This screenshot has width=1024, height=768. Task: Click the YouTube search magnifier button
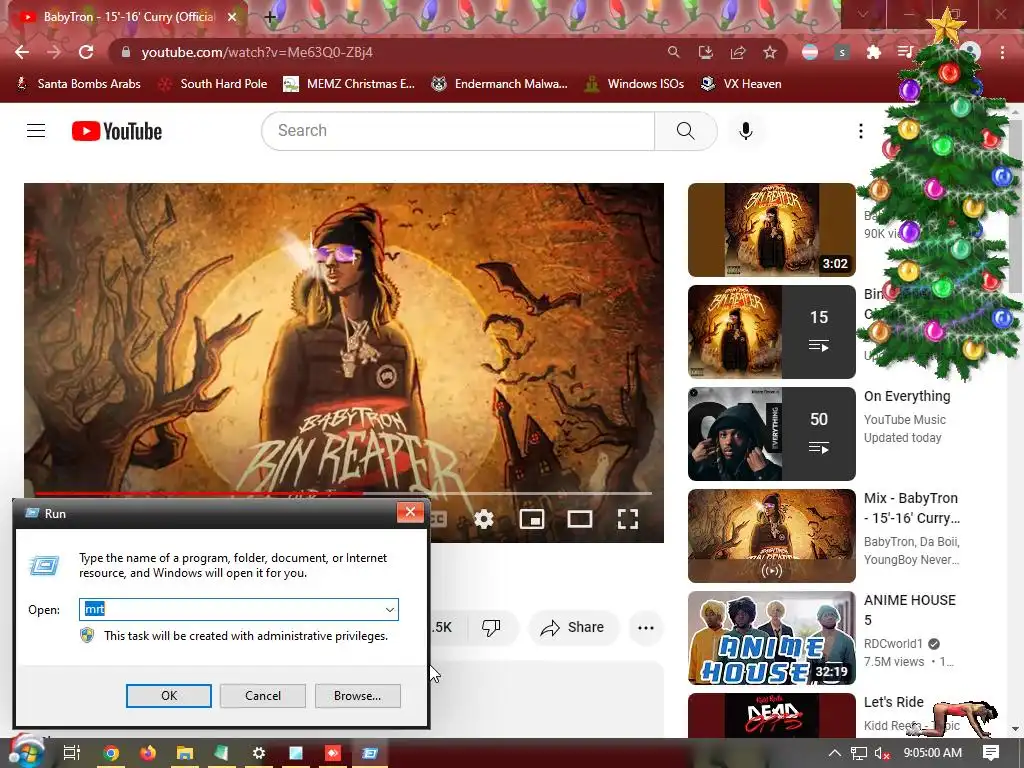point(686,131)
